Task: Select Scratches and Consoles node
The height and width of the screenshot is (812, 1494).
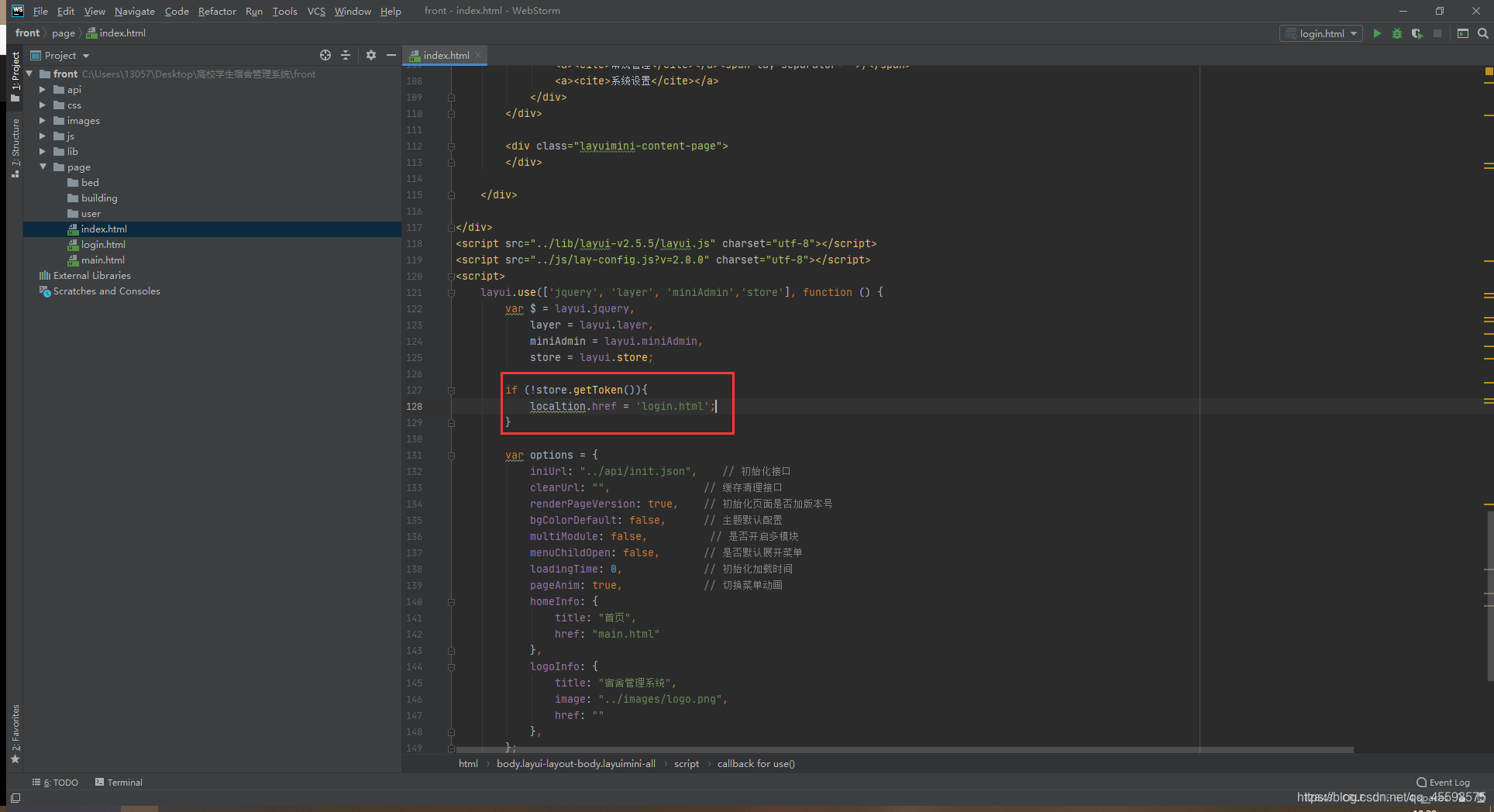Action: (107, 291)
